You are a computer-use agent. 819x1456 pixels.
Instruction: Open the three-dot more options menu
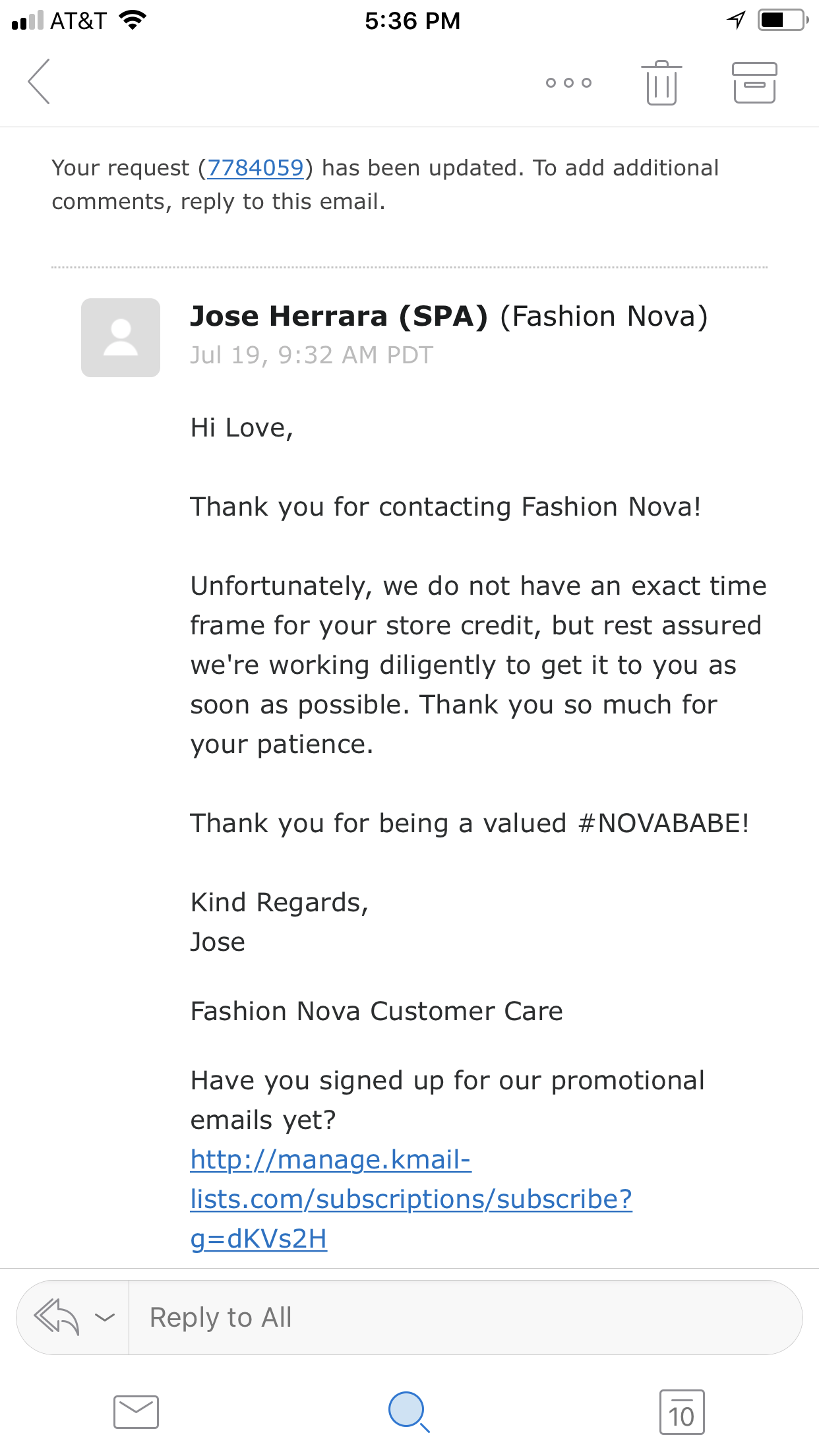(x=568, y=82)
